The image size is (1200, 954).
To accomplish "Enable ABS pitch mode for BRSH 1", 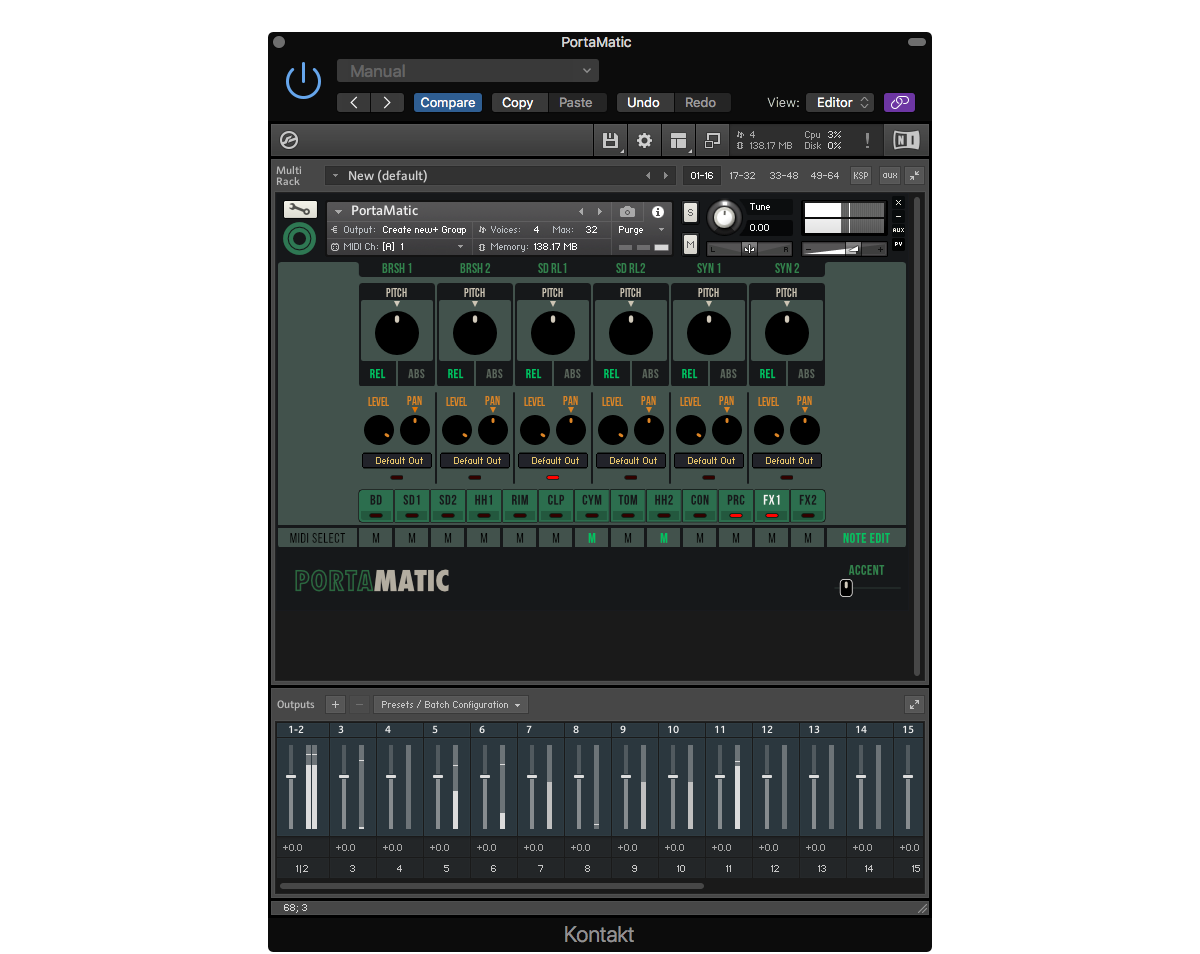I will (x=416, y=374).
